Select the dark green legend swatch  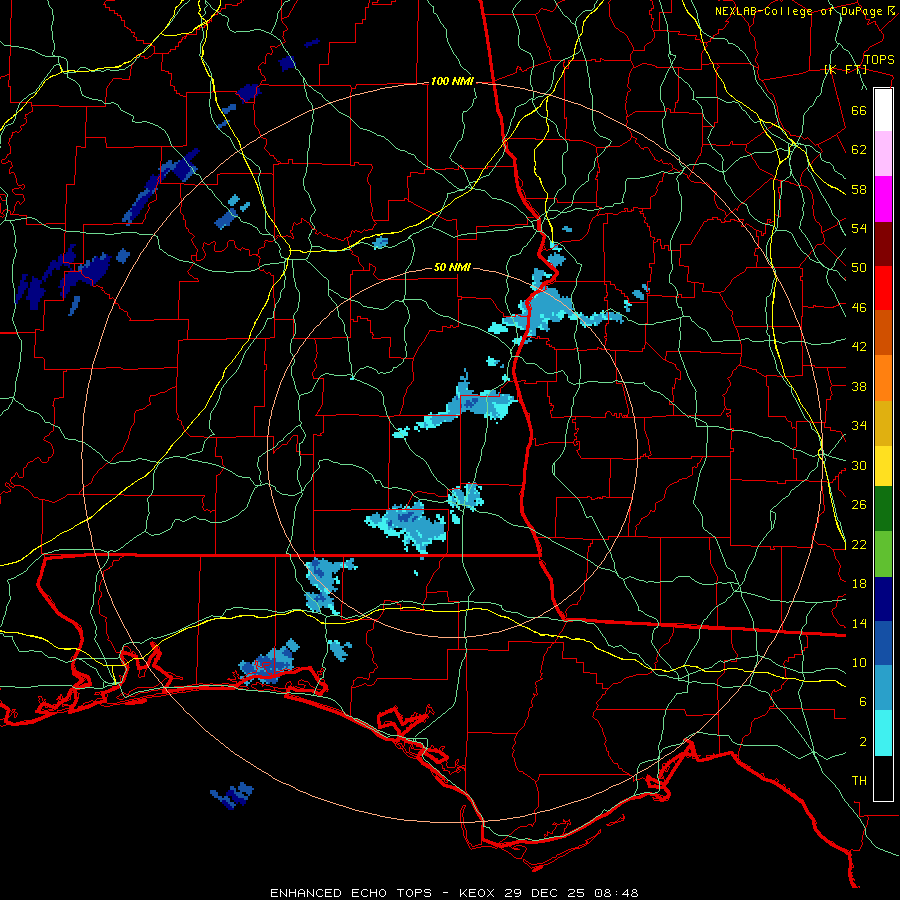(x=883, y=509)
